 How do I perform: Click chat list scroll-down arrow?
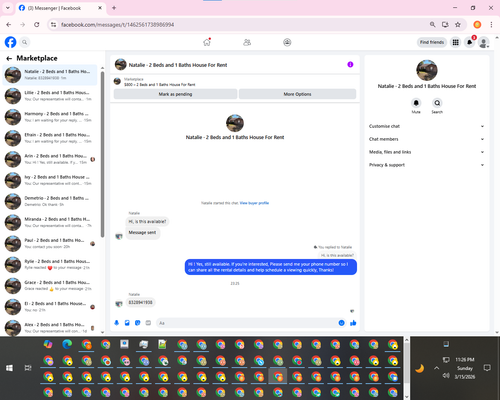point(102,332)
